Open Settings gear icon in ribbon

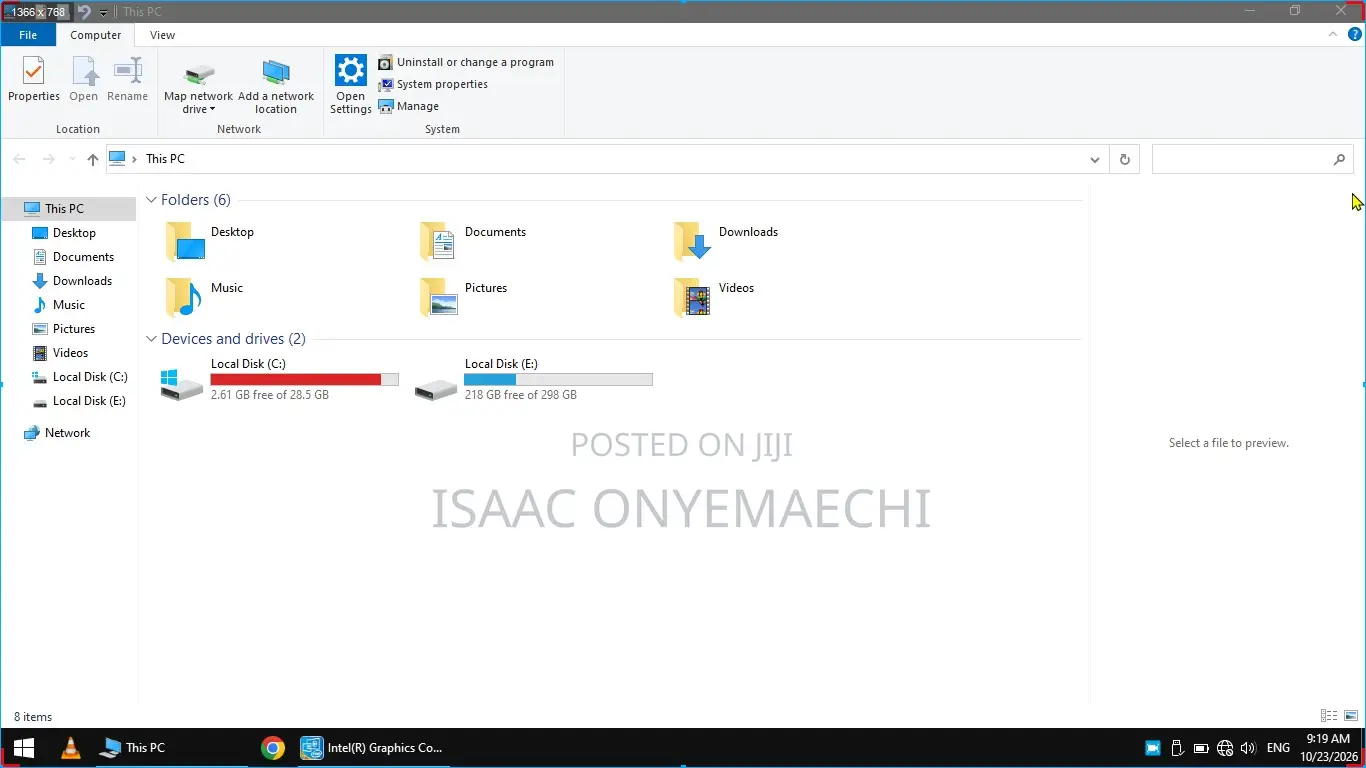click(350, 71)
